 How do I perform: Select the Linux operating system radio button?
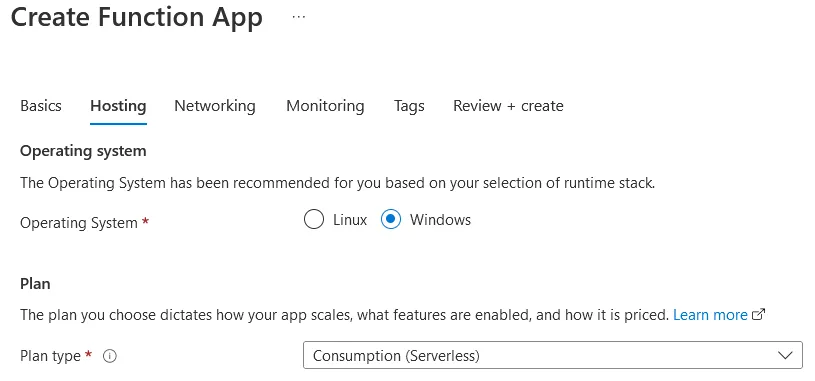point(314,219)
